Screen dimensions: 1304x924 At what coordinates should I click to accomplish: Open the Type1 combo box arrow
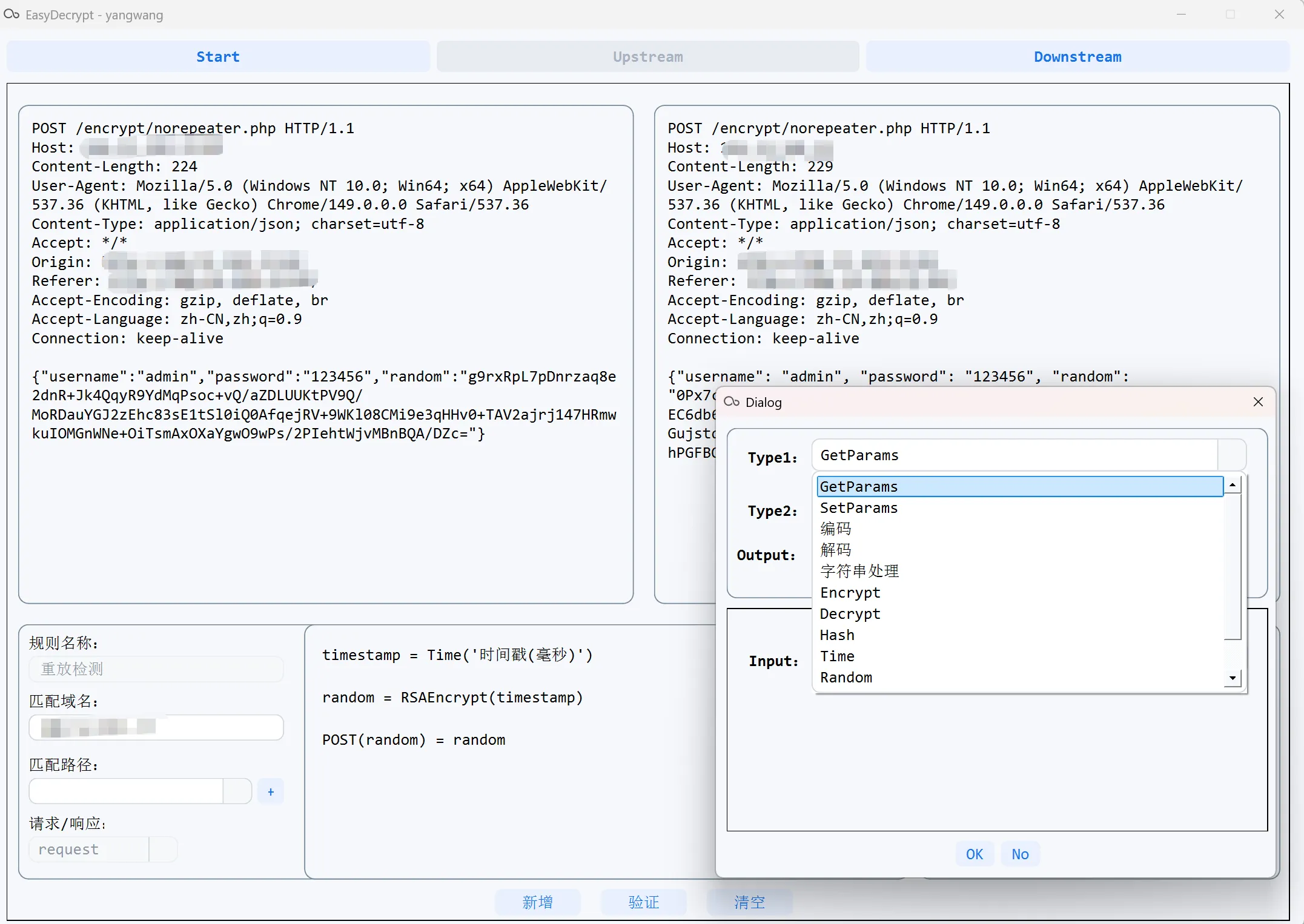pyautogui.click(x=1231, y=455)
